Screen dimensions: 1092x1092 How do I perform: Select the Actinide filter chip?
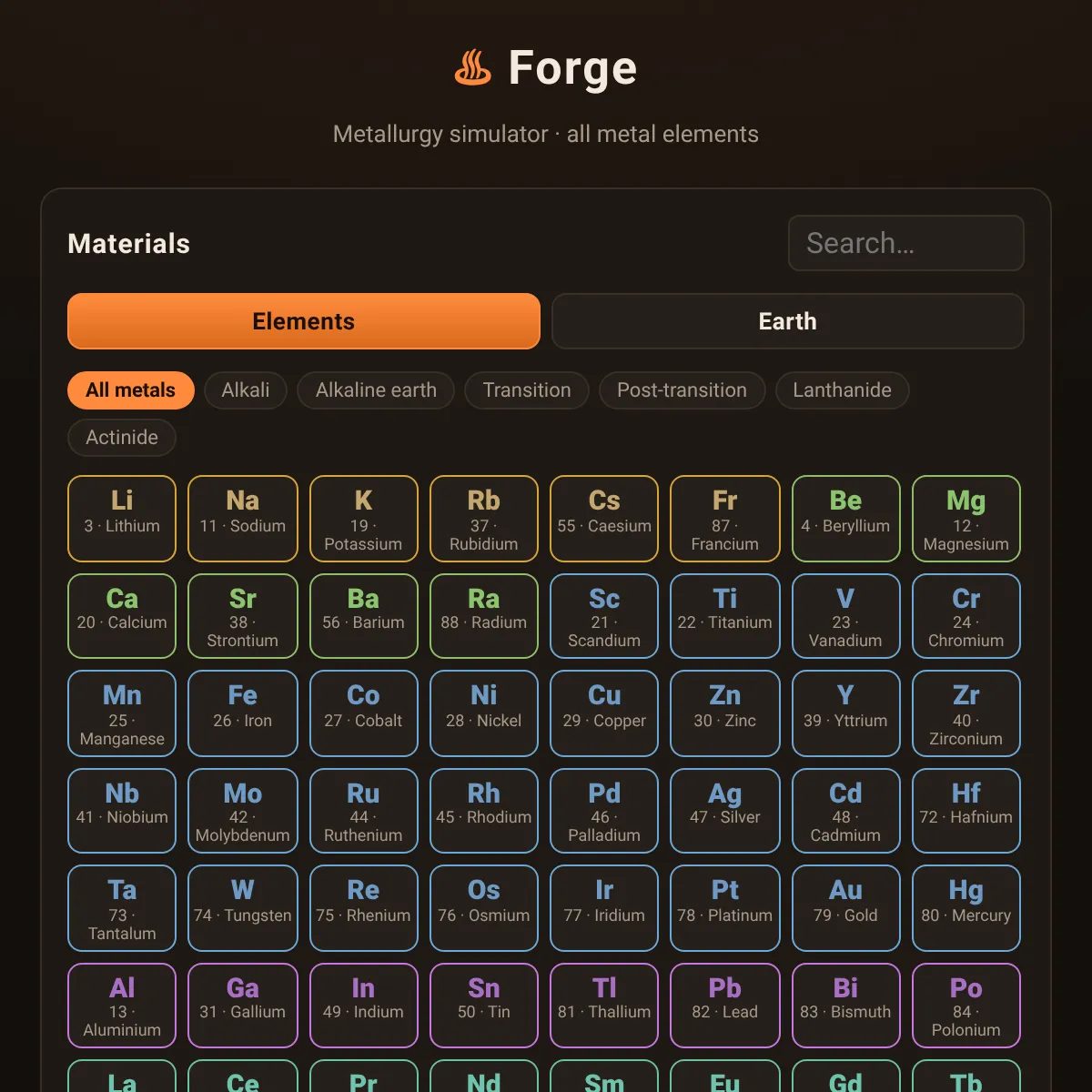(122, 438)
